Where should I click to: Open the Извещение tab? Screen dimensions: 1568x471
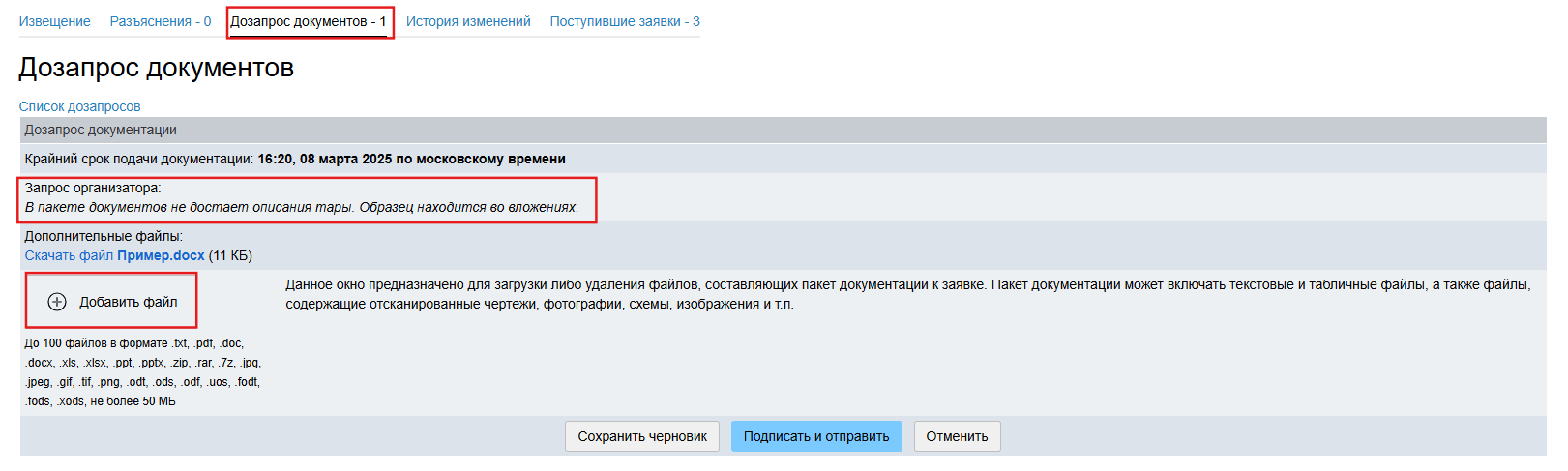point(54,21)
